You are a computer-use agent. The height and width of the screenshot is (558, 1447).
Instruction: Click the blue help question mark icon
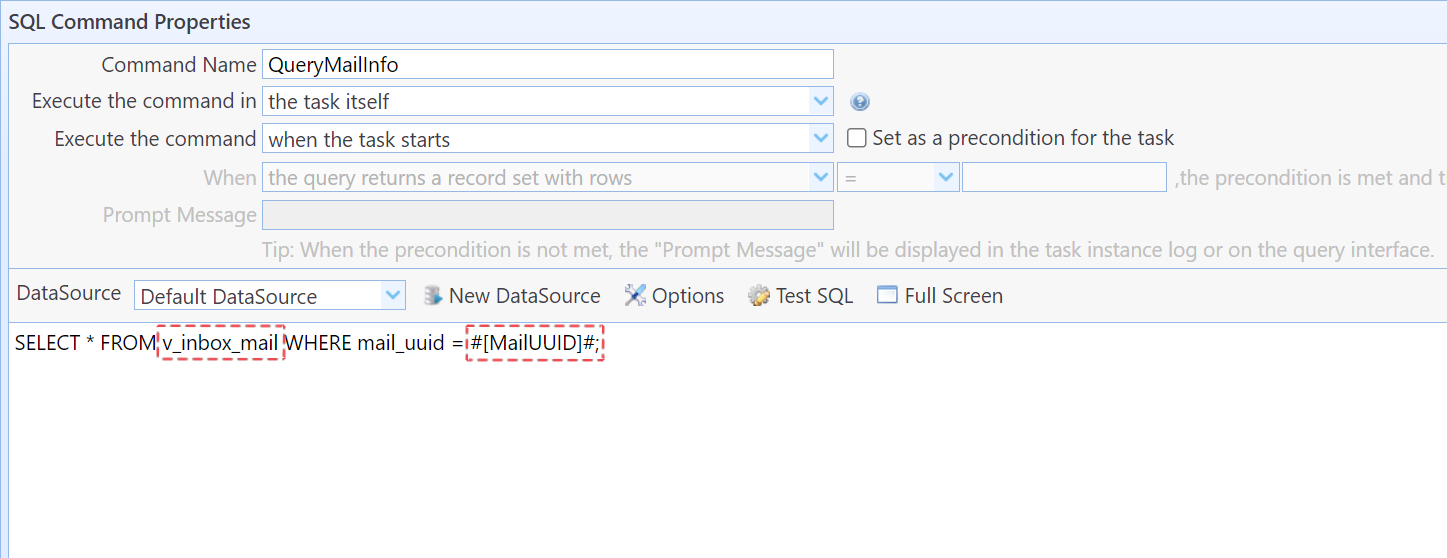pos(859,102)
